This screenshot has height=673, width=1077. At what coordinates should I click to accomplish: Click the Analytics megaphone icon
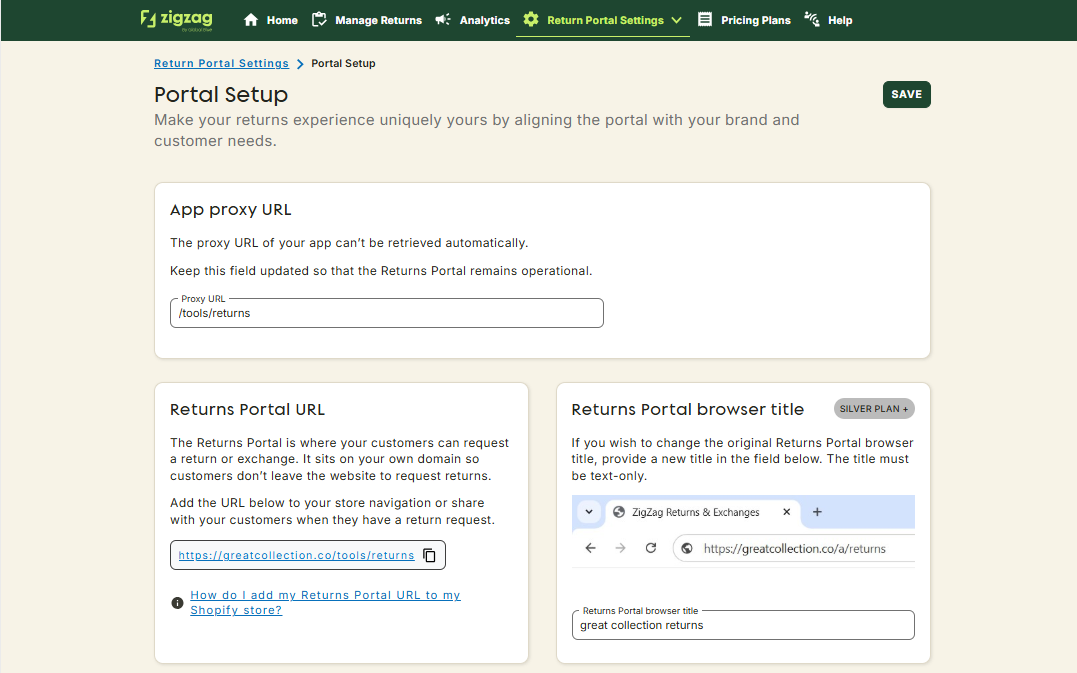pos(443,20)
